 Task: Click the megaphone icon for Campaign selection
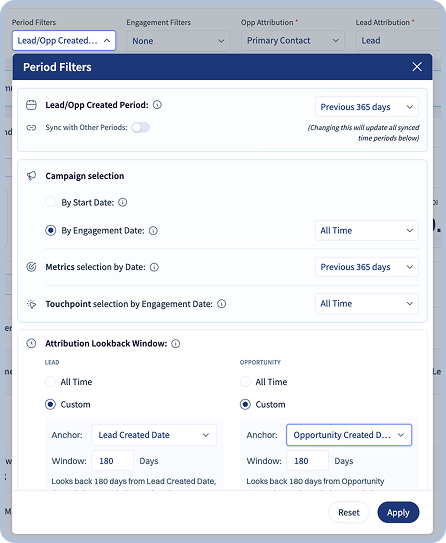tap(31, 176)
